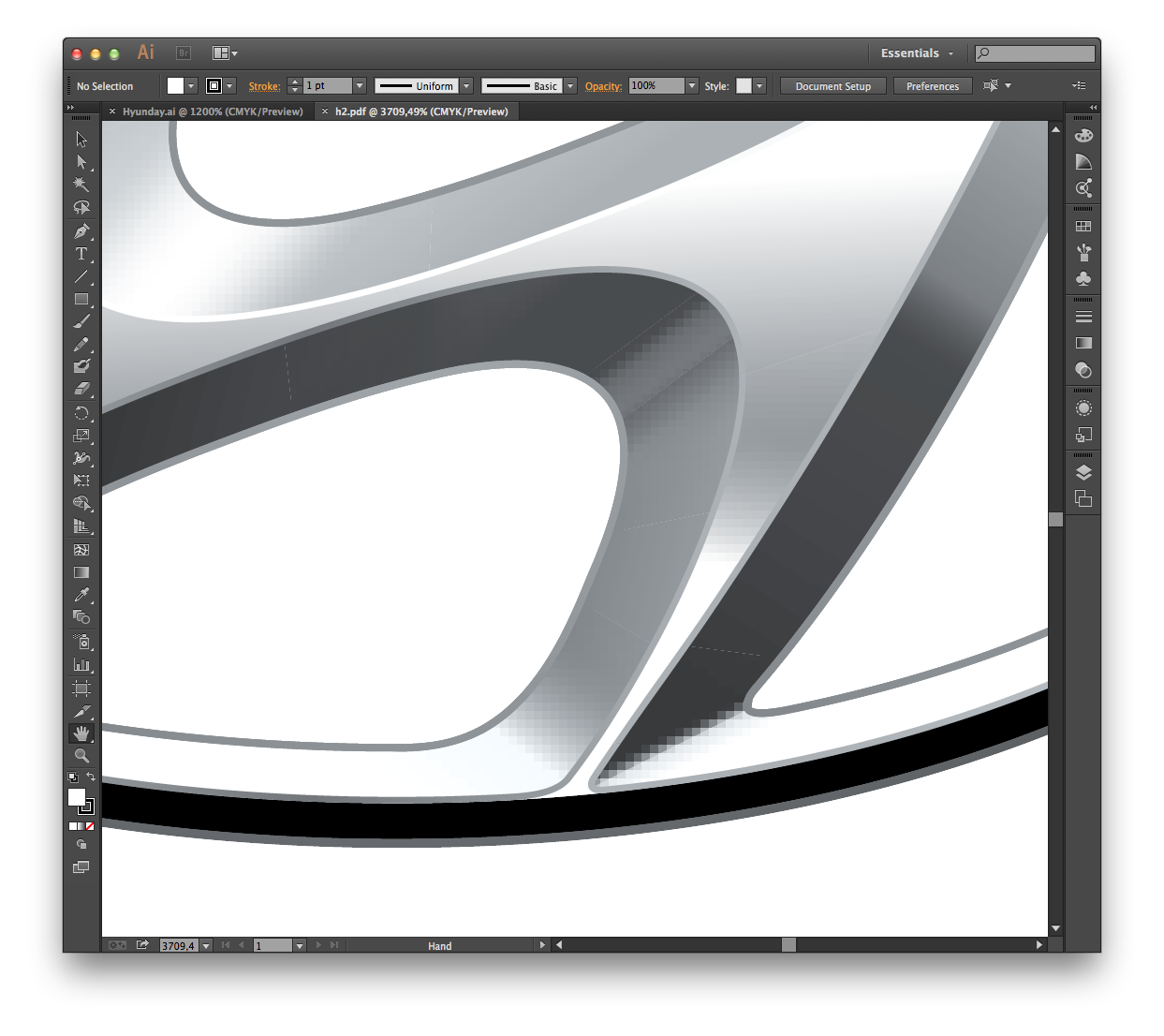
Task: Open fill color dropdown in control bar
Action: click(x=191, y=86)
